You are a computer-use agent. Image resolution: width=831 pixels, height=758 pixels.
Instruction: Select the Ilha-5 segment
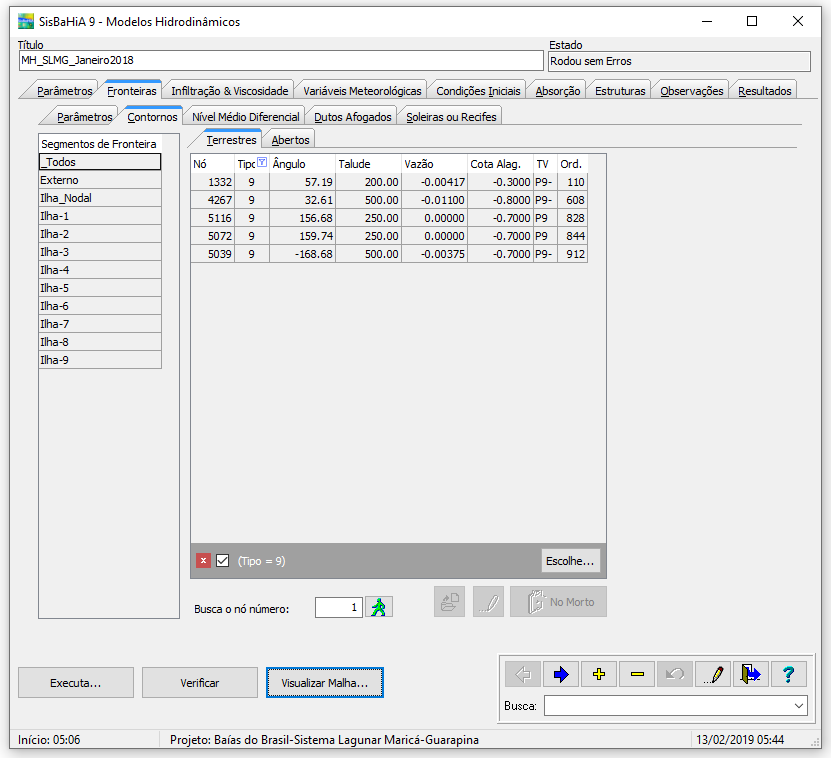click(100, 288)
